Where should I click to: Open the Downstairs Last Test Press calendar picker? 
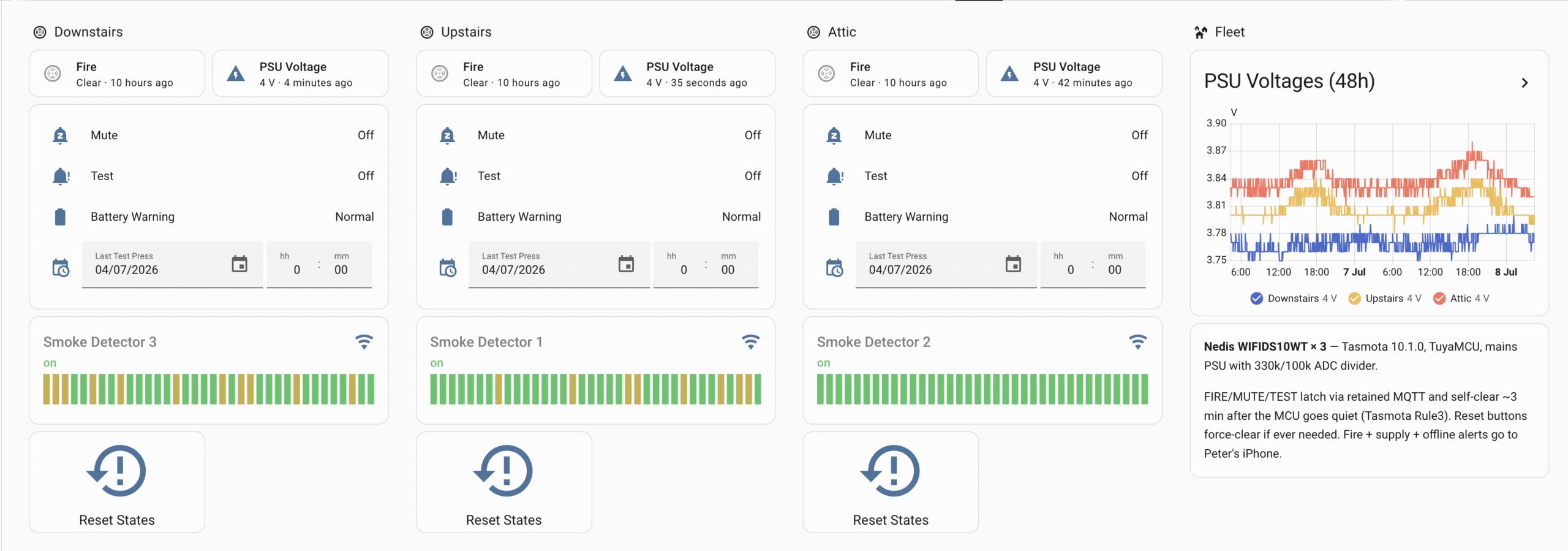coord(239,264)
